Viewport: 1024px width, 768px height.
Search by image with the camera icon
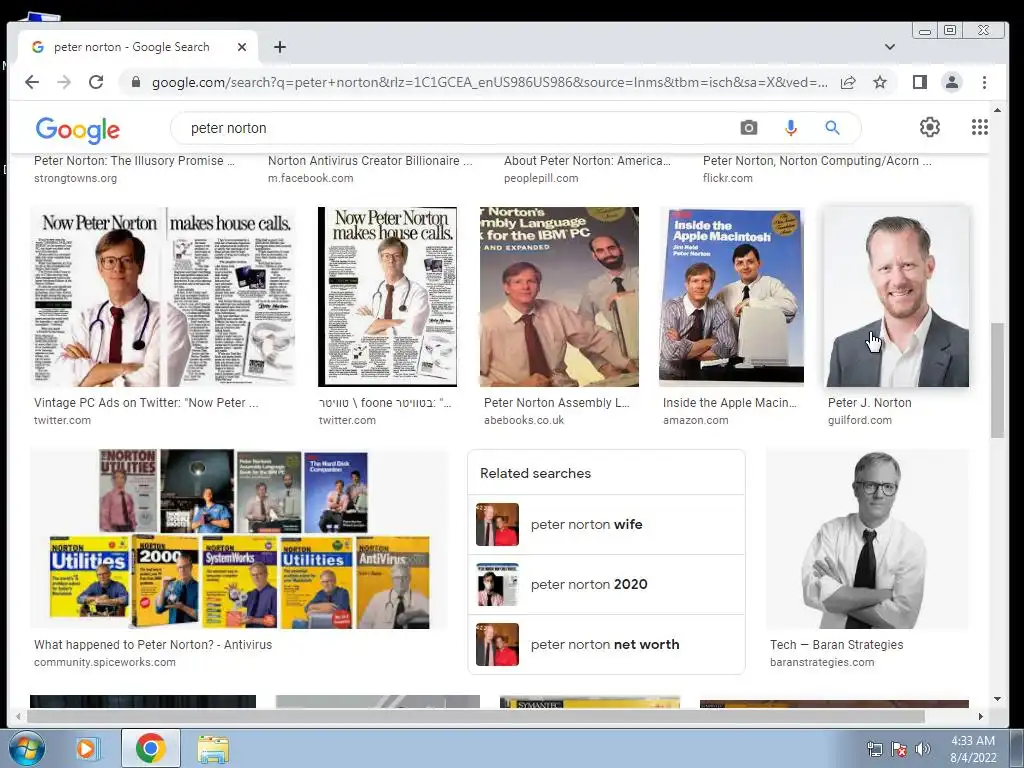[749, 127]
